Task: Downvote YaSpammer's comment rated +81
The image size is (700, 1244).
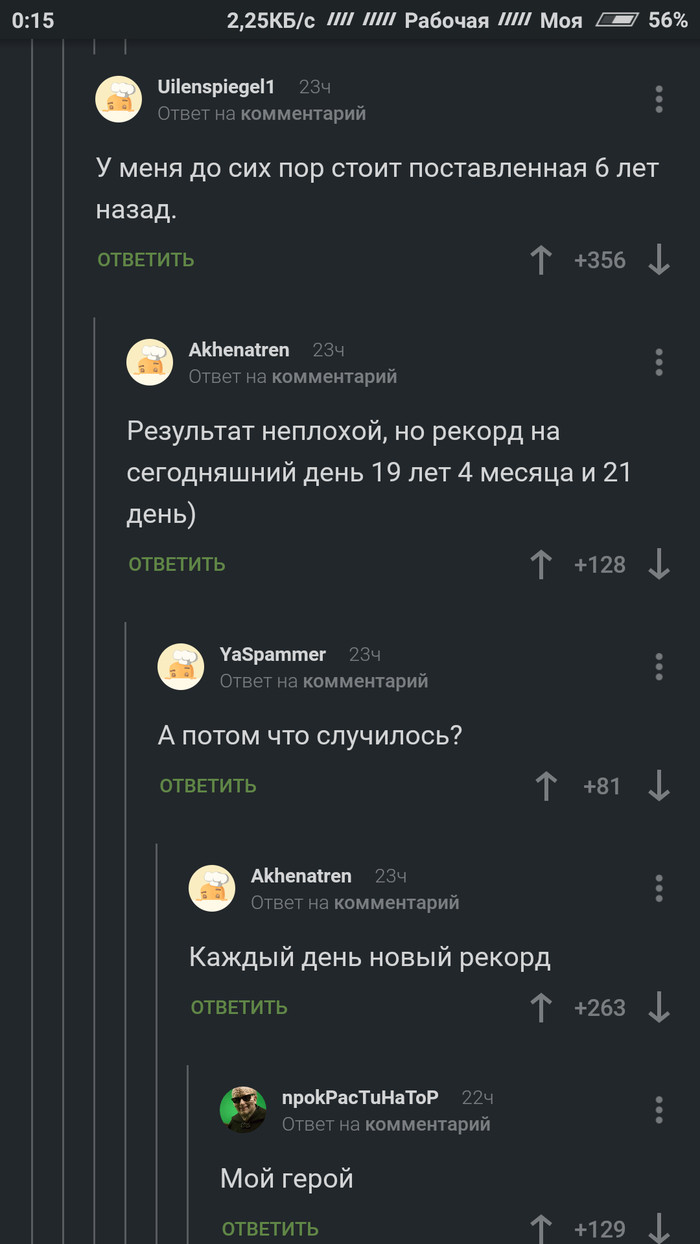Action: (x=659, y=786)
